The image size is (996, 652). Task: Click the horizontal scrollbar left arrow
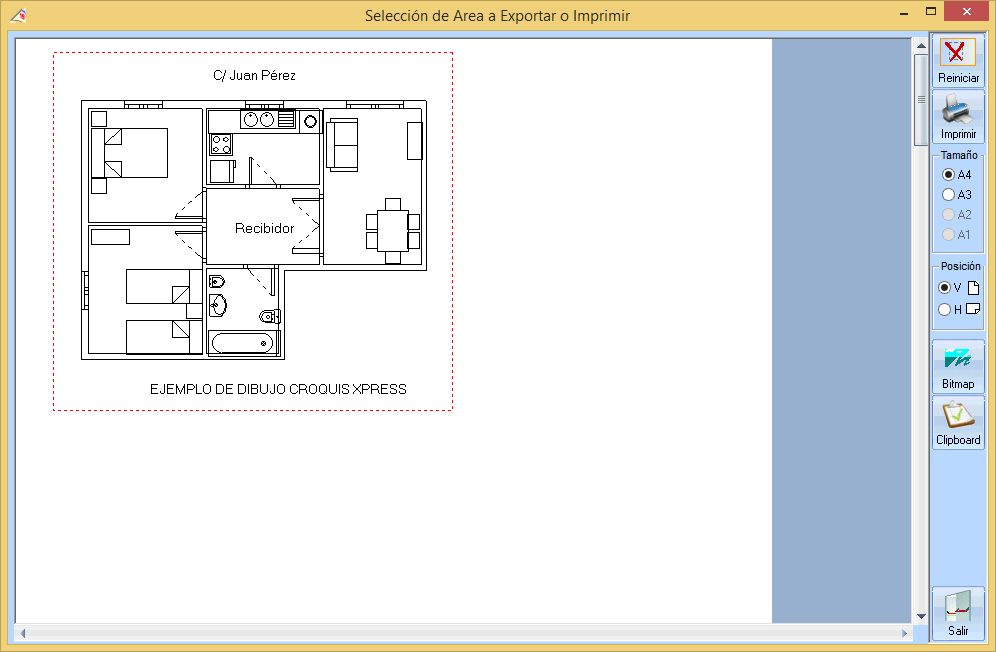click(x=23, y=634)
